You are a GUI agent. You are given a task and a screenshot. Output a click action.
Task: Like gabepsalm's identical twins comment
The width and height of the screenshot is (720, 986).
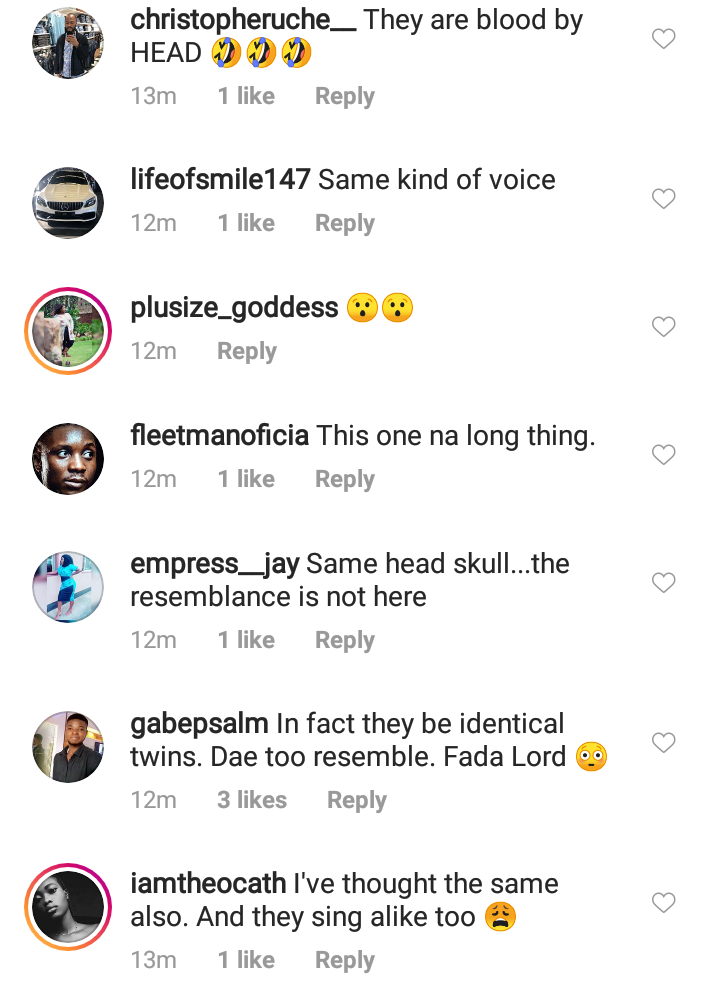coord(664,742)
